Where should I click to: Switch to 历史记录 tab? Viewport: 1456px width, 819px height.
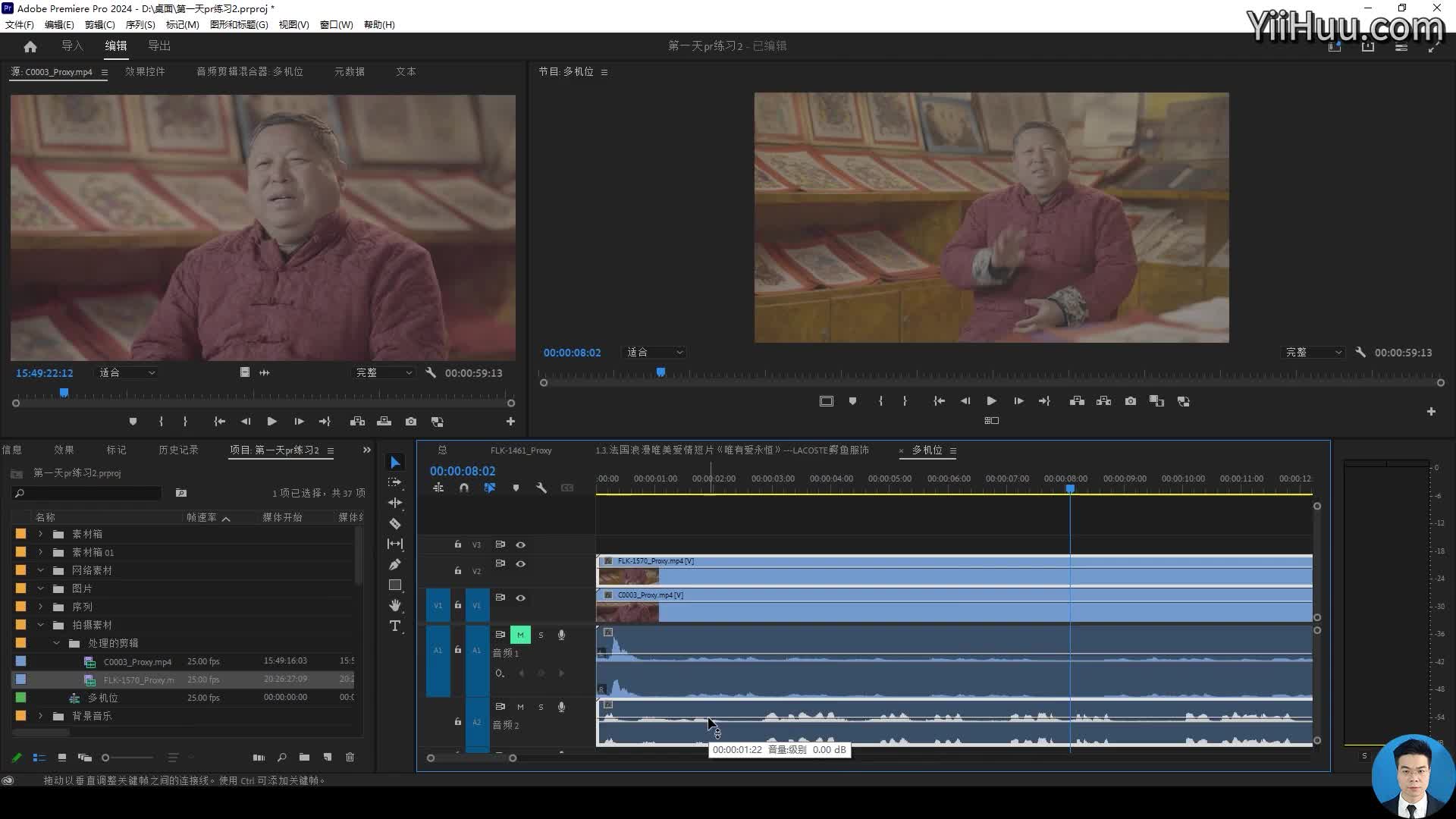click(178, 450)
